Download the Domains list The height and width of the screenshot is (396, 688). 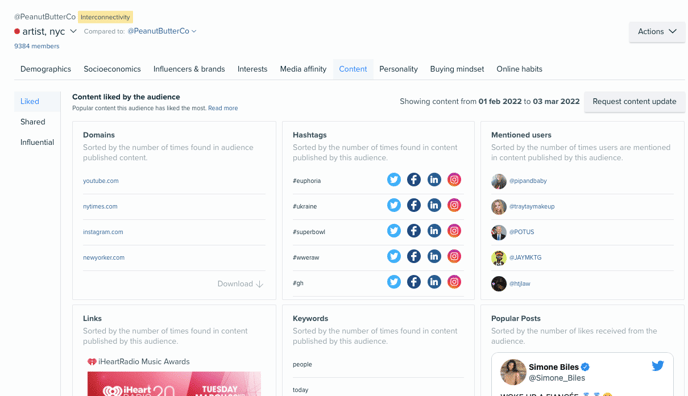[240, 284]
